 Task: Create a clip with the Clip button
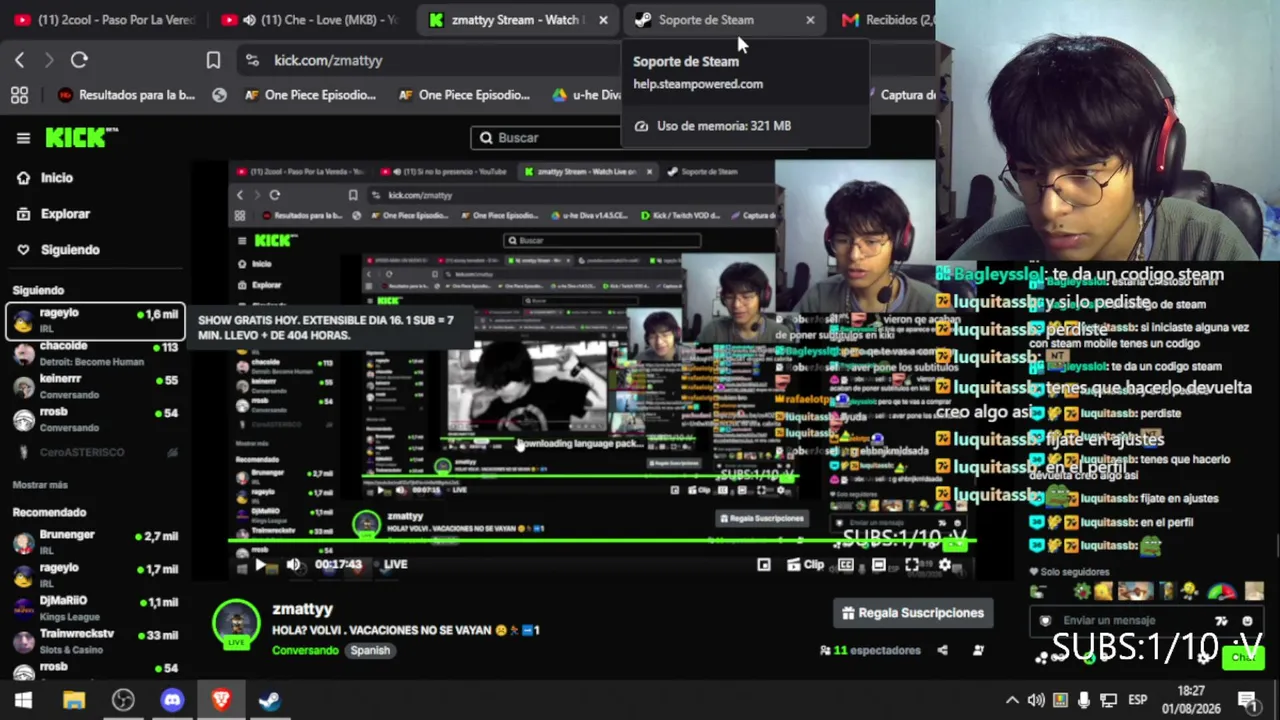tap(805, 565)
